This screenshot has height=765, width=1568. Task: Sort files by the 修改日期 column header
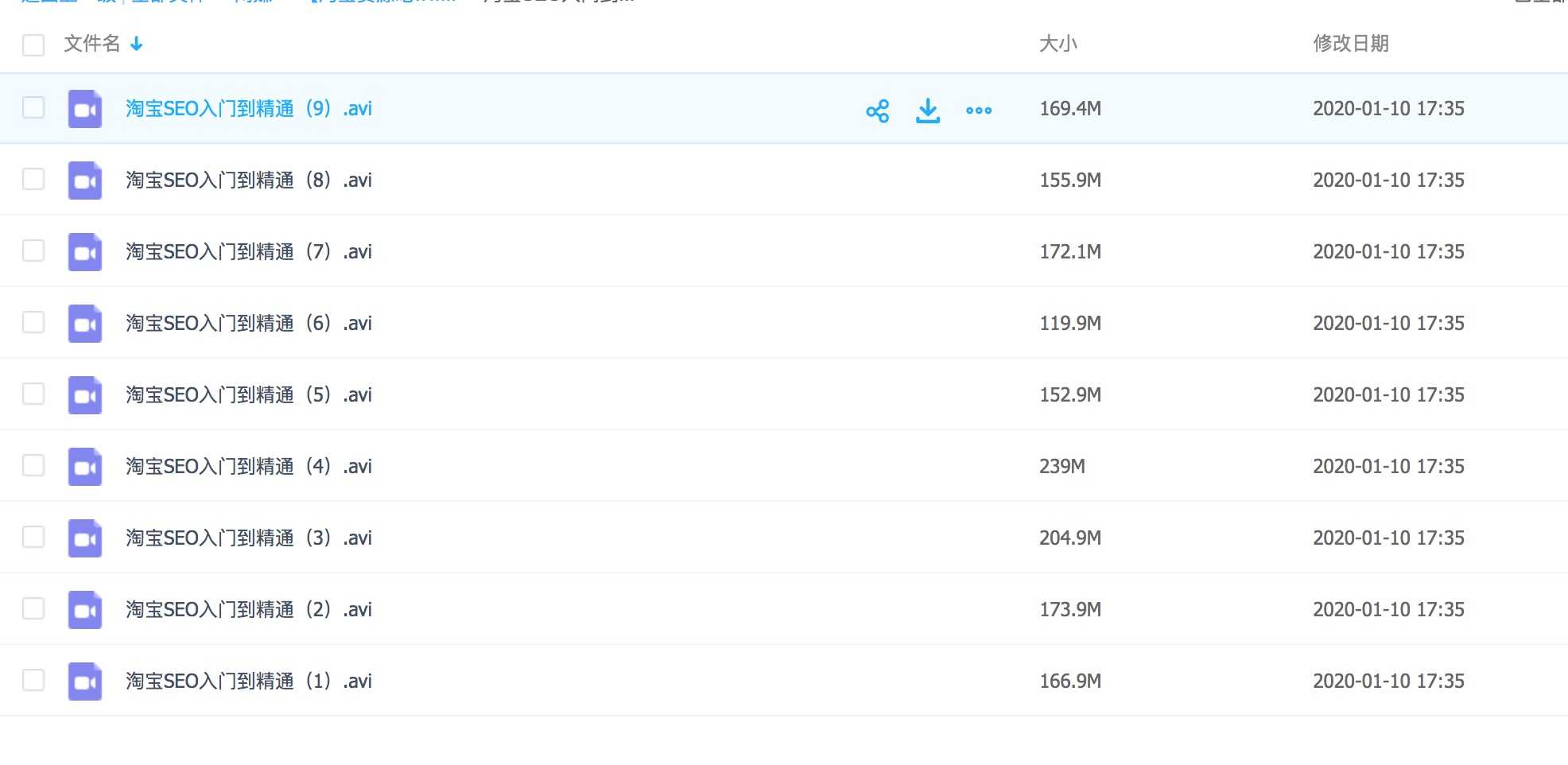(1351, 44)
